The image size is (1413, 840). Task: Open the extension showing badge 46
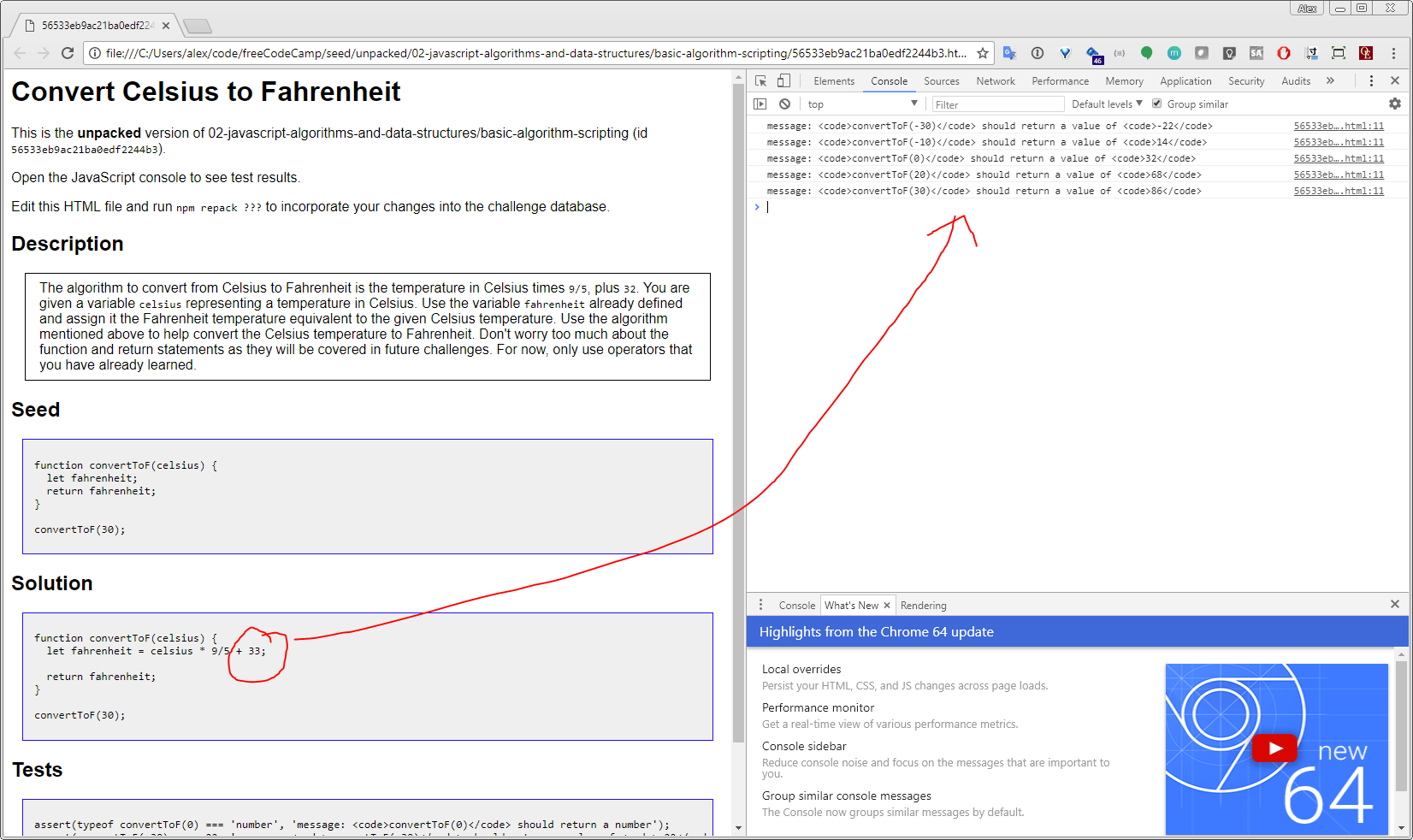(x=1094, y=55)
